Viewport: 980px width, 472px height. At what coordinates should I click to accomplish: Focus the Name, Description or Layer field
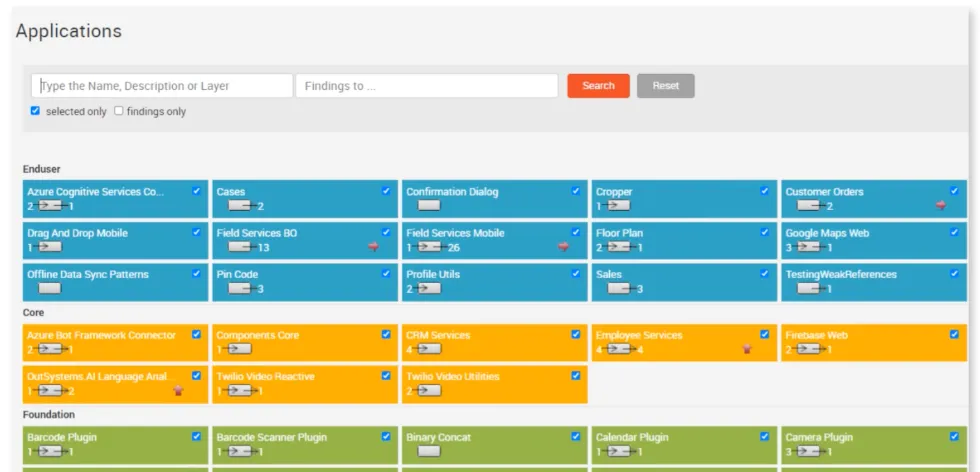tap(162, 86)
